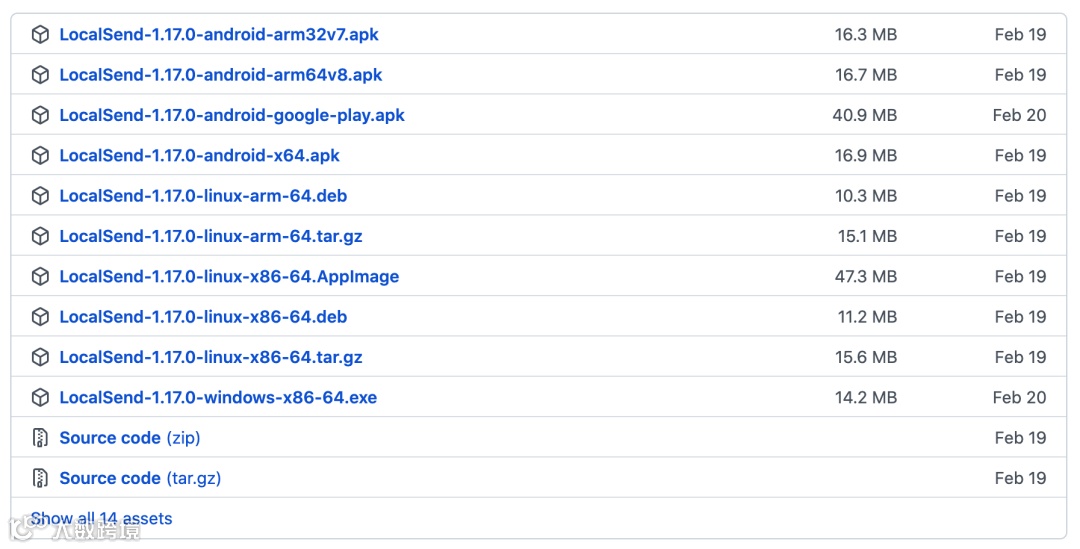
Task: Click package icon beside android-google-play.apk
Action: 41,115
